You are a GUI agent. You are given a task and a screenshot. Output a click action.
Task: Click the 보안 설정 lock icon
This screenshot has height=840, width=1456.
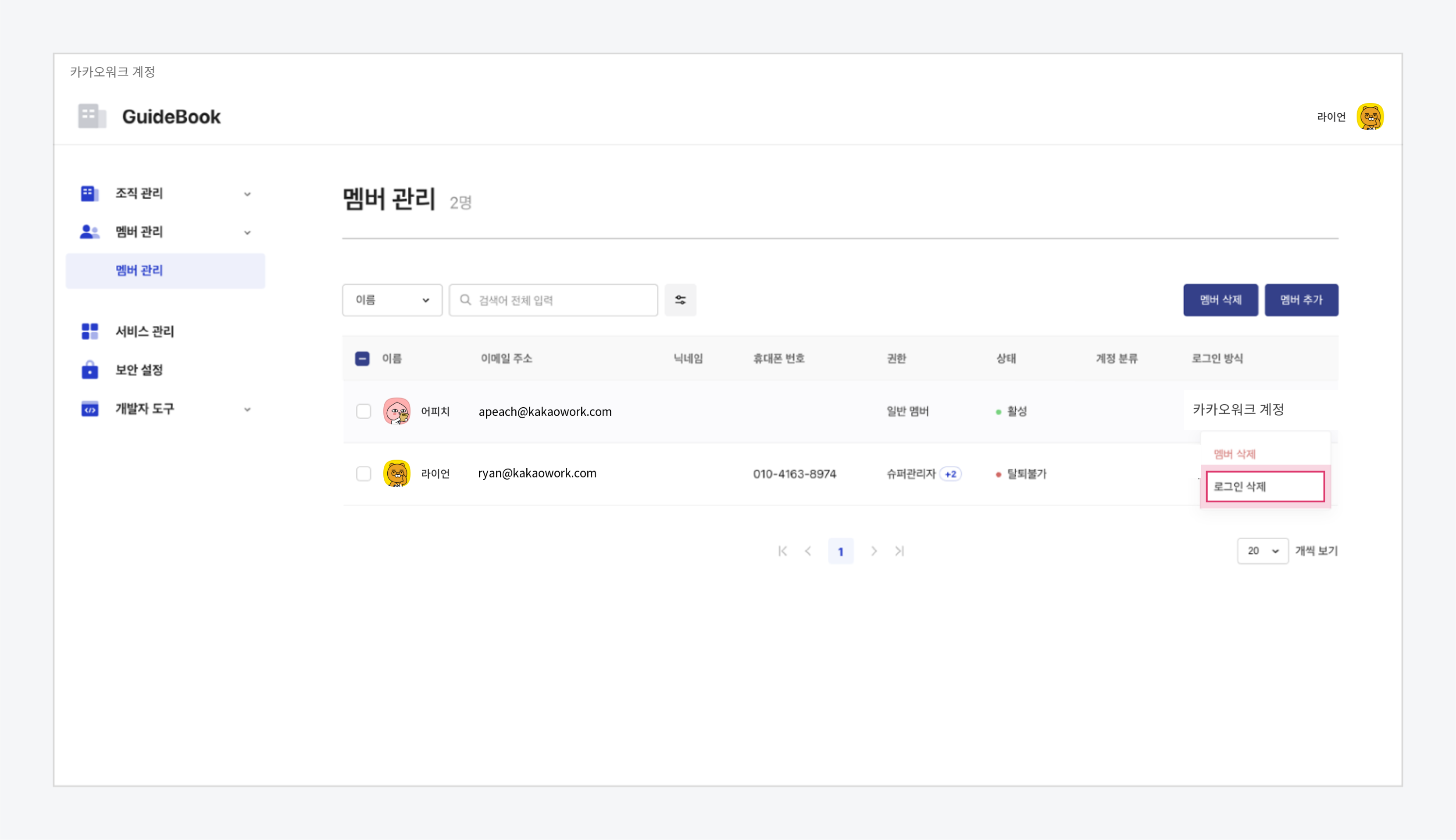[x=89, y=370]
